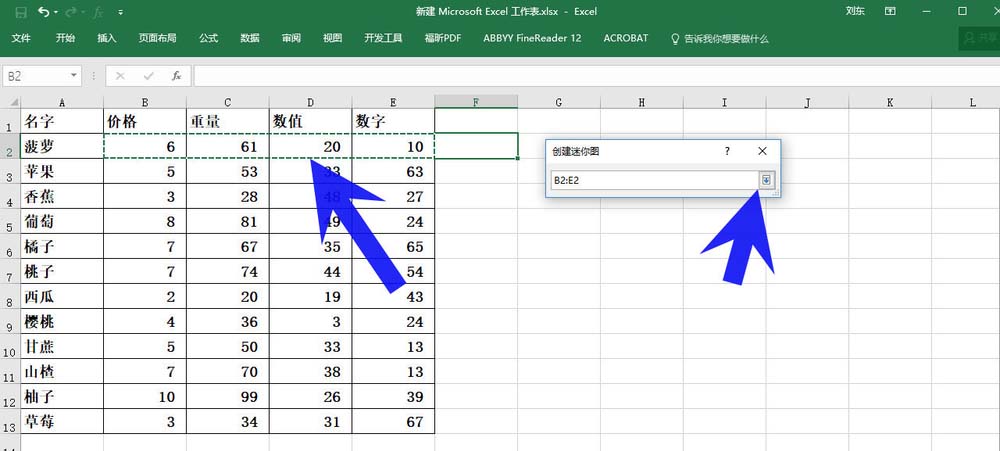Select cell containing 草莓
Image resolution: width=1000 pixels, height=451 pixels.
(62, 422)
